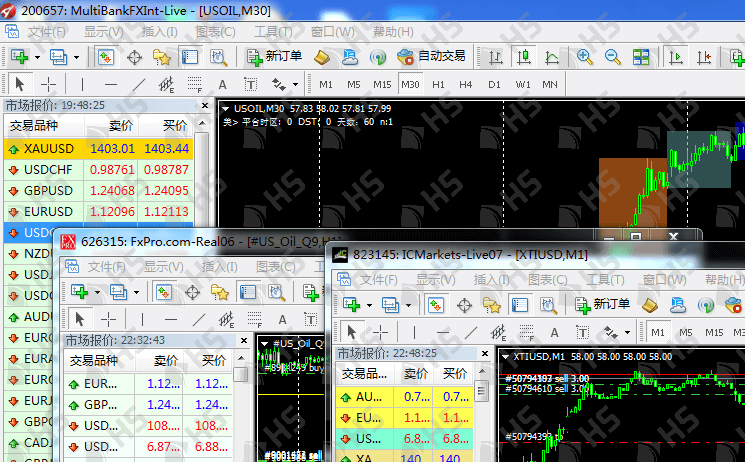Click zoom in magnifier in MultiBank toolbar
Viewport: 745px width, 462px height.
point(584,58)
